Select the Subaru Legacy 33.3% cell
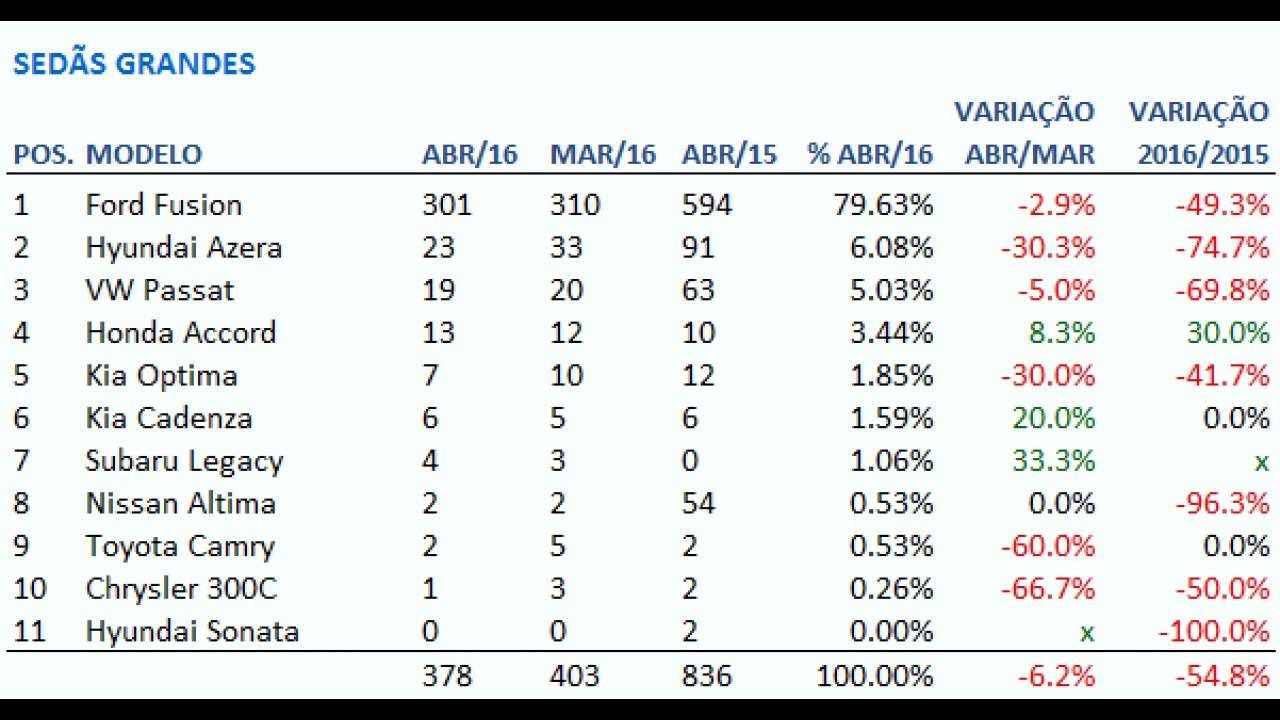 coord(1054,461)
